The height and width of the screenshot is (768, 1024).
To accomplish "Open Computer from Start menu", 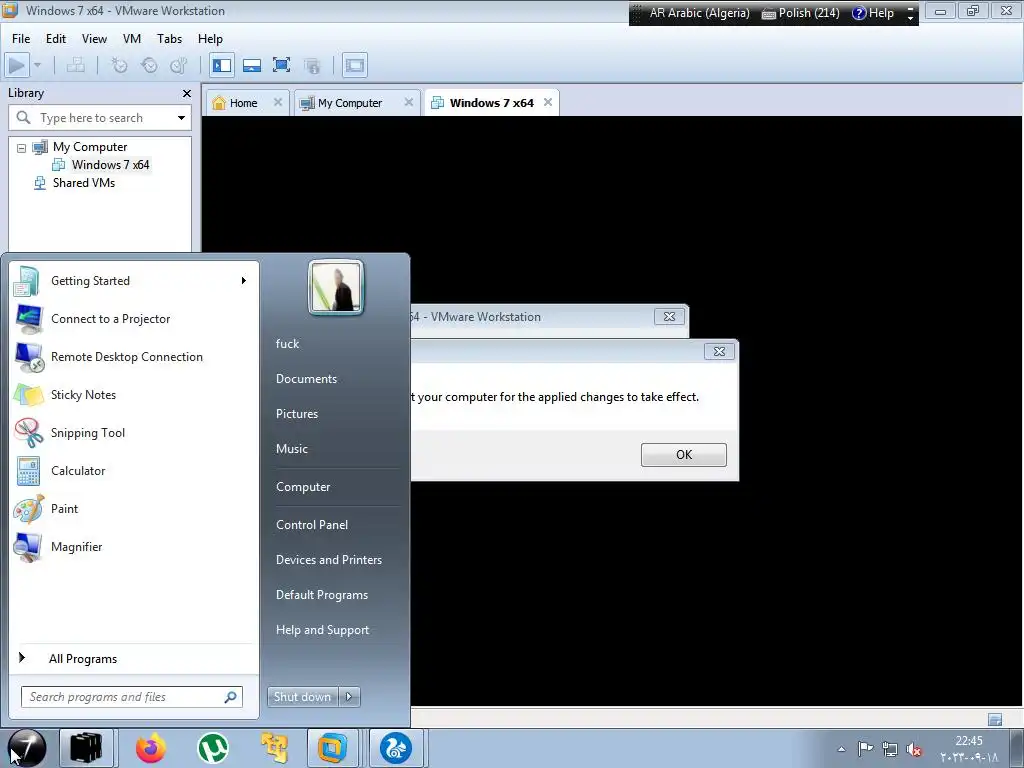I will click(x=303, y=487).
